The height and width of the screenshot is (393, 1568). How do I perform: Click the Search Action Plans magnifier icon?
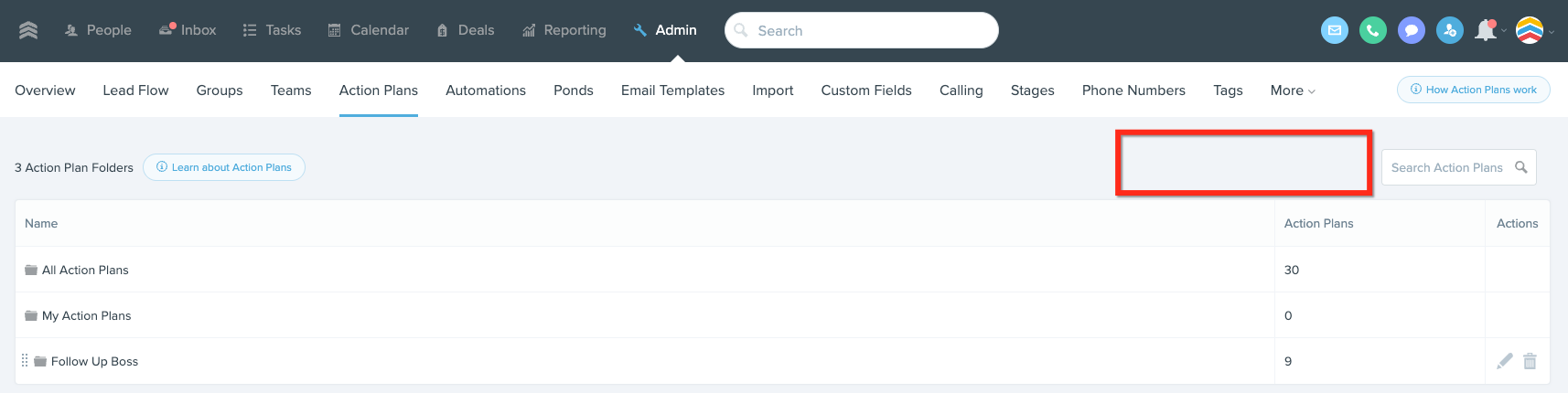pos(1520,167)
